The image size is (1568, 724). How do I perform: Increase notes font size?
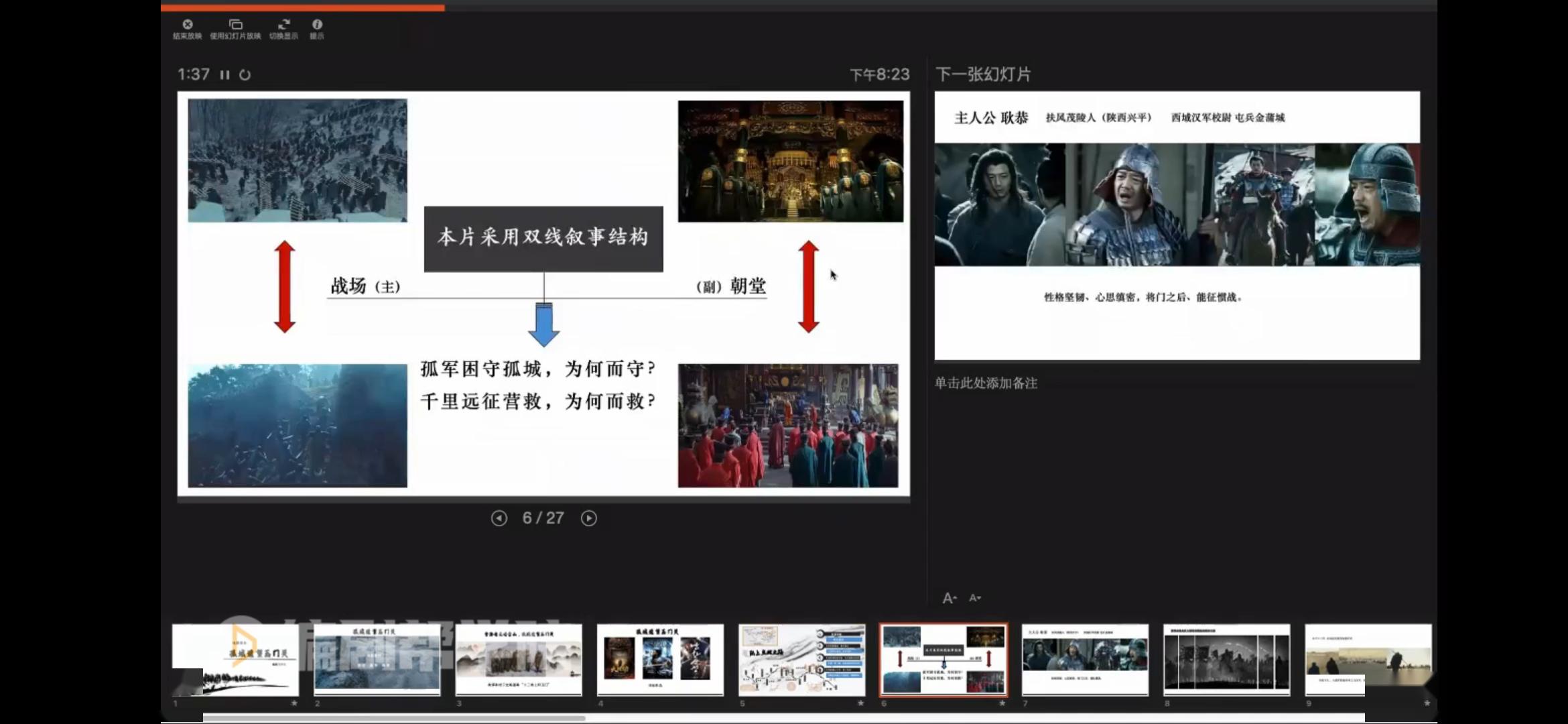[x=950, y=598]
